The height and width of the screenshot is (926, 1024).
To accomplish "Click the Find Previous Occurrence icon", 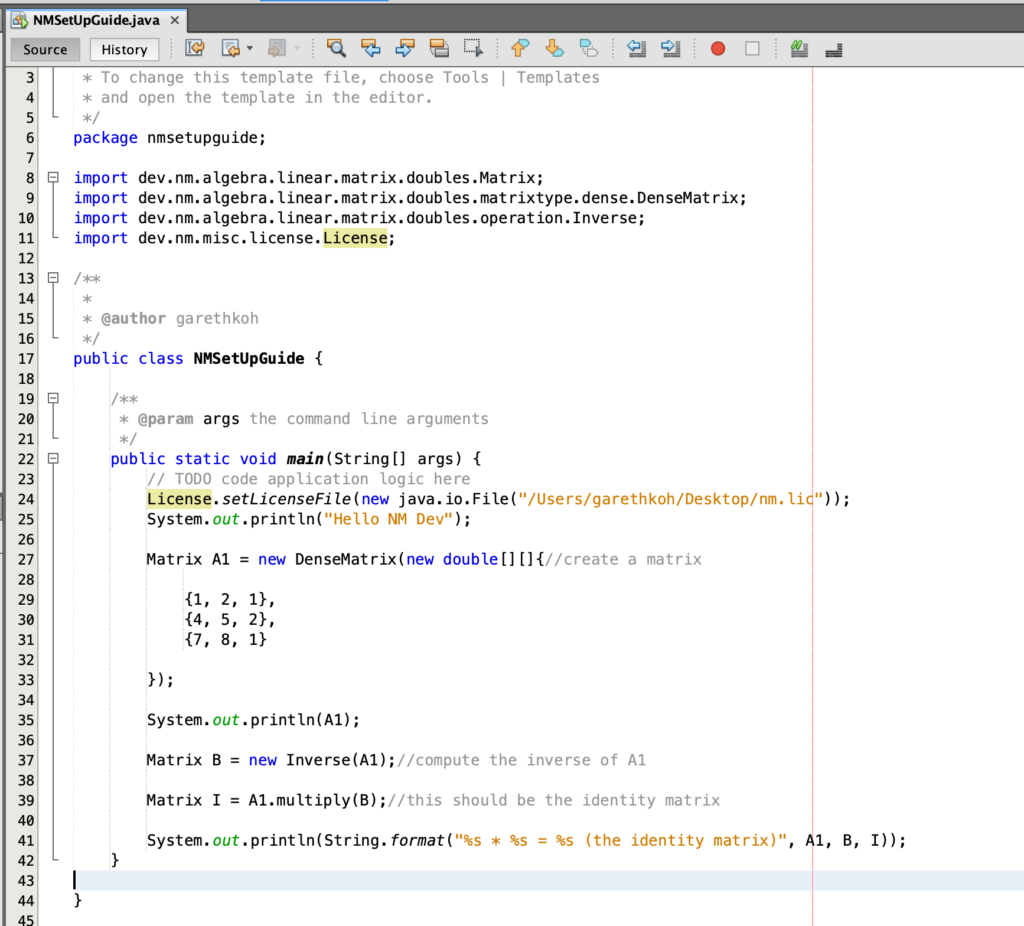I will [371, 48].
